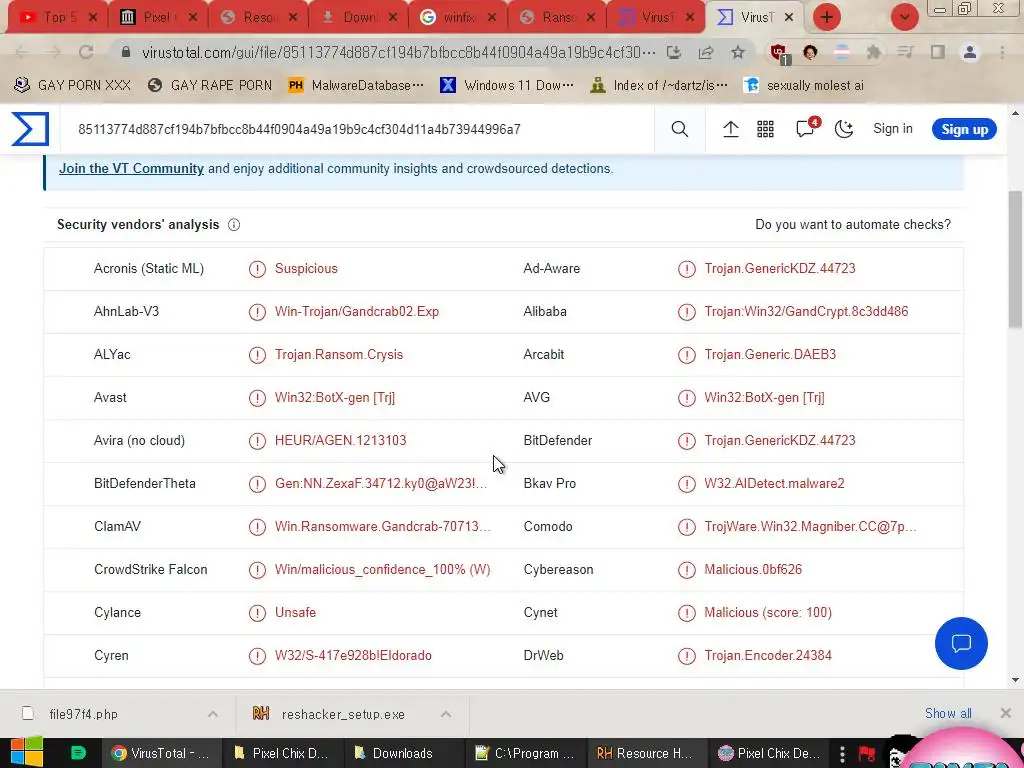The image size is (1024, 768).
Task: Expand reshacker_setup.exe download options chevron
Action: (x=446, y=714)
